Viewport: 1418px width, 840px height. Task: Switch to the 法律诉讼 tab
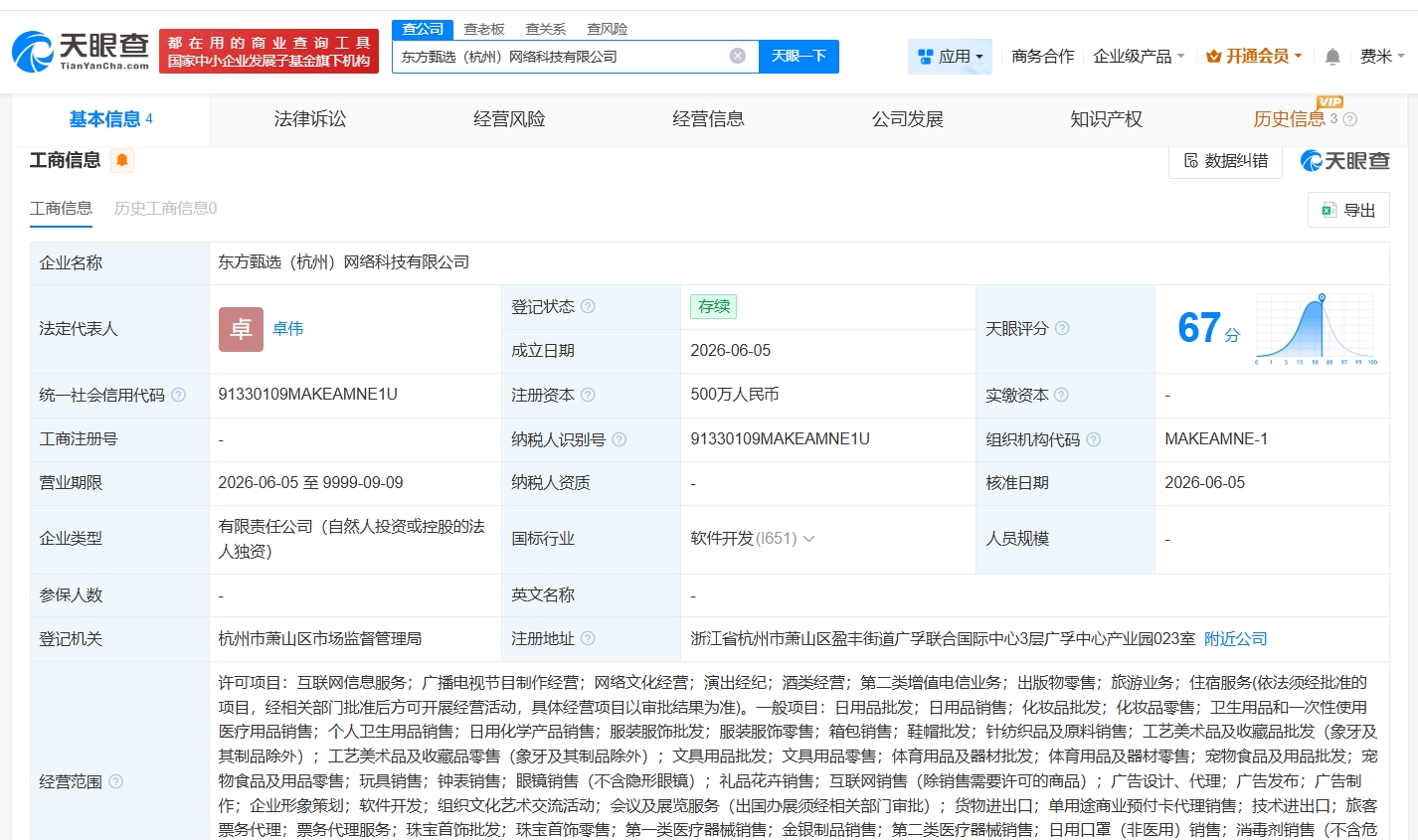[310, 119]
